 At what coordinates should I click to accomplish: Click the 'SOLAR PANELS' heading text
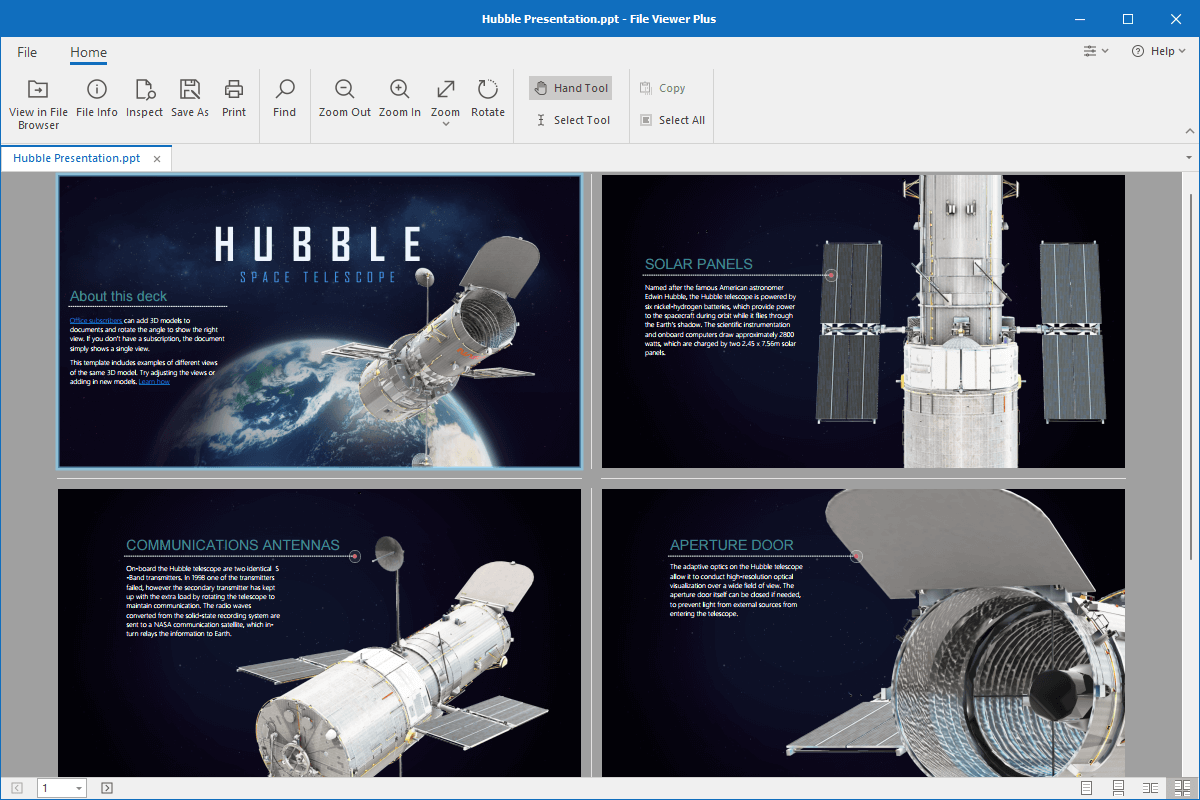[699, 264]
